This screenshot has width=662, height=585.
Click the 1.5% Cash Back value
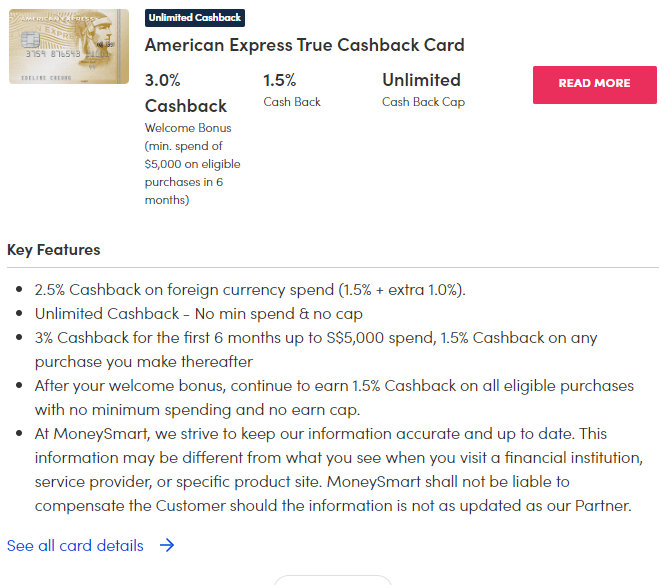pyautogui.click(x=282, y=80)
